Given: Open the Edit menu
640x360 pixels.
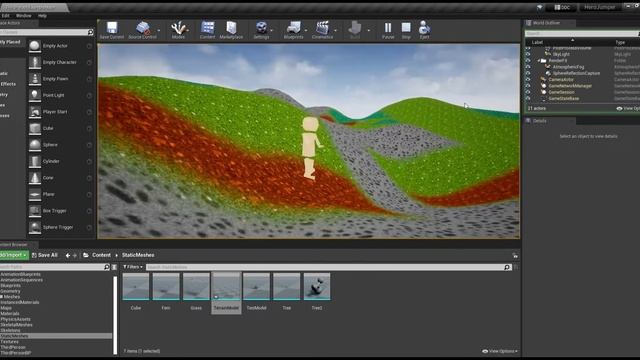Looking at the screenshot, I should click(x=5, y=16).
